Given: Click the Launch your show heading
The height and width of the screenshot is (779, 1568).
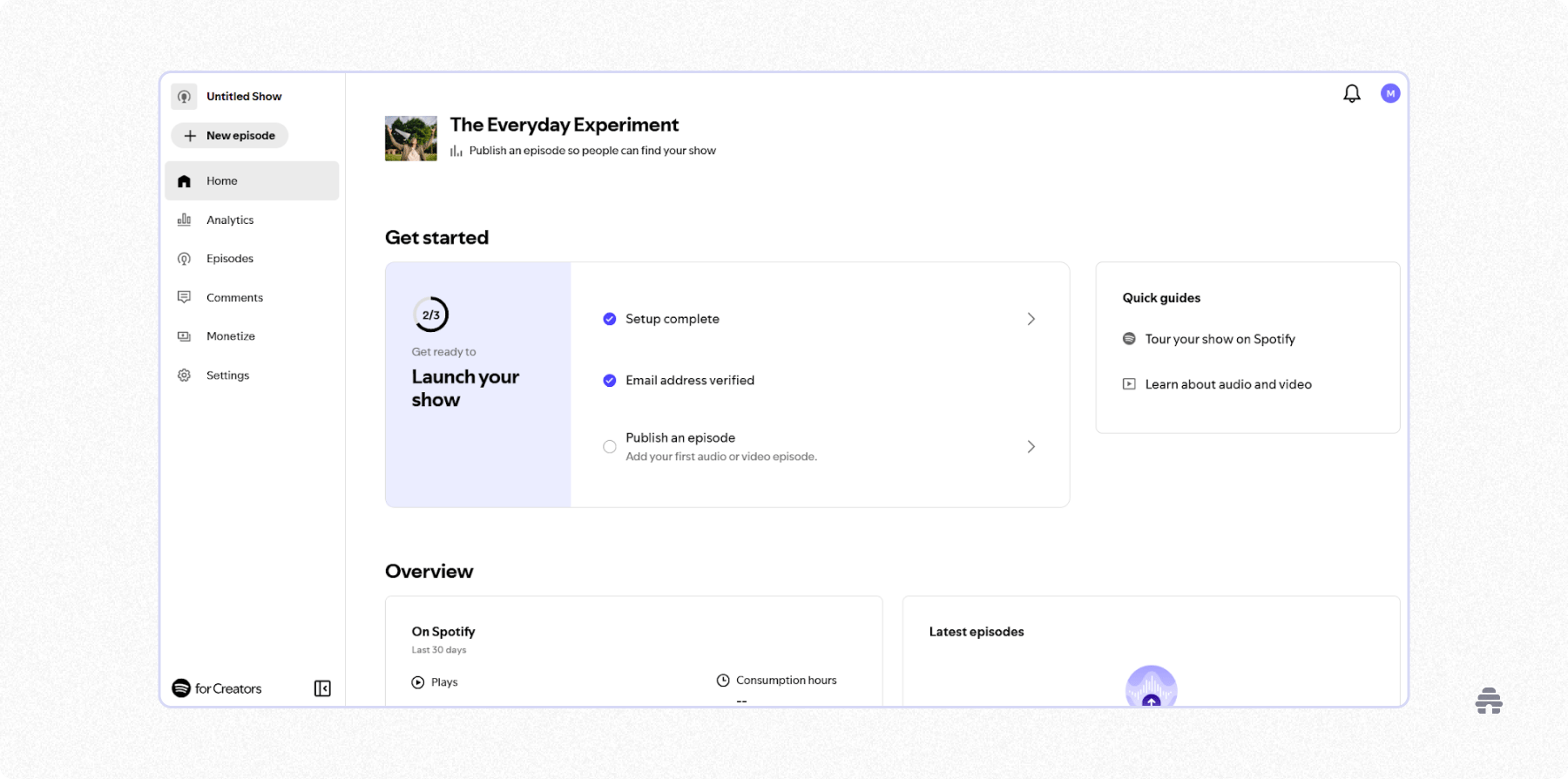Looking at the screenshot, I should pyautogui.click(x=465, y=389).
